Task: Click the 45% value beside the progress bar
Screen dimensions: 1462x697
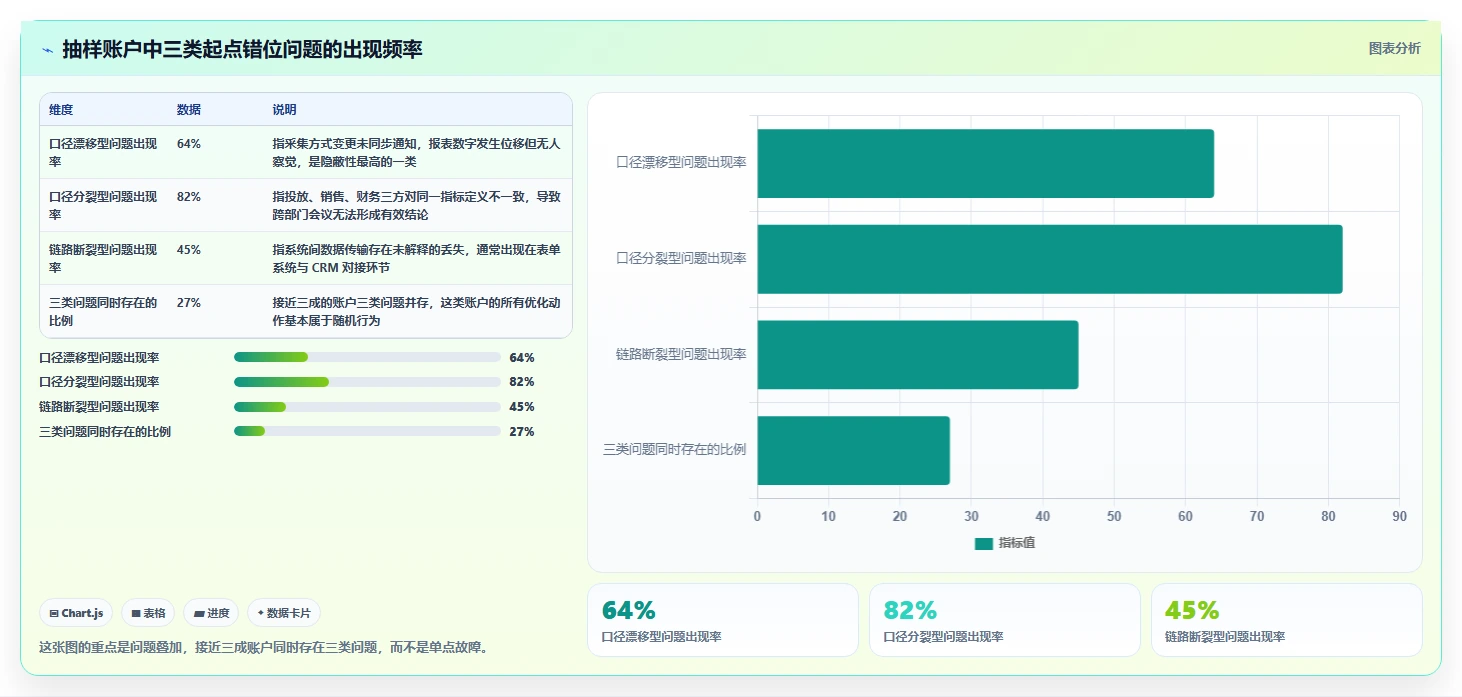Action: coord(522,407)
